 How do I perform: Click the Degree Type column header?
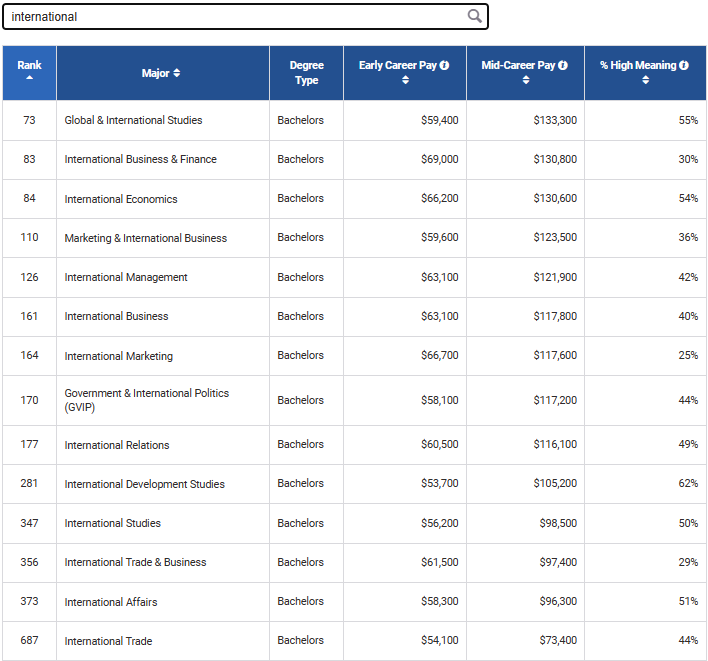[x=306, y=73]
